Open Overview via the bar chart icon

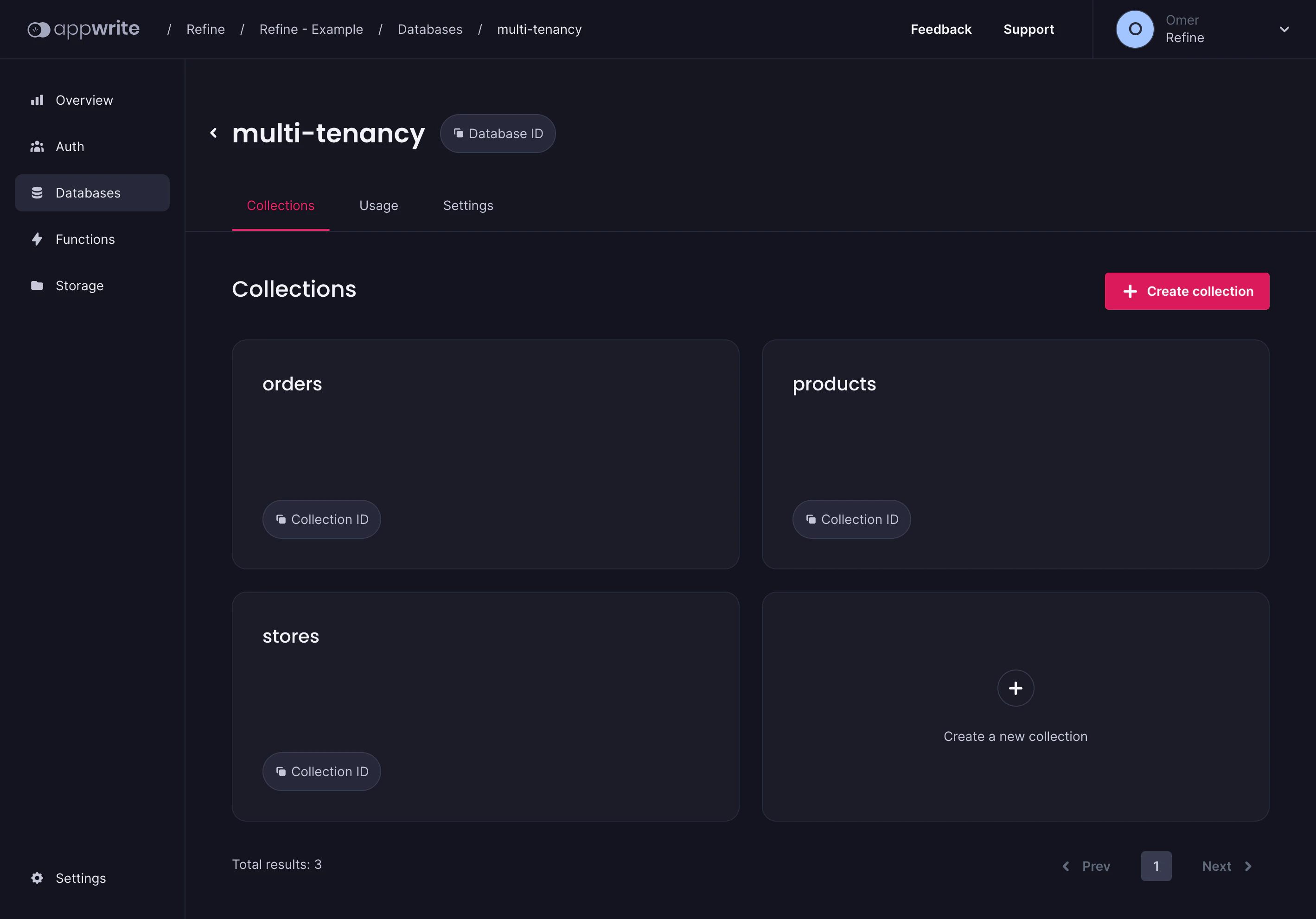pos(37,100)
